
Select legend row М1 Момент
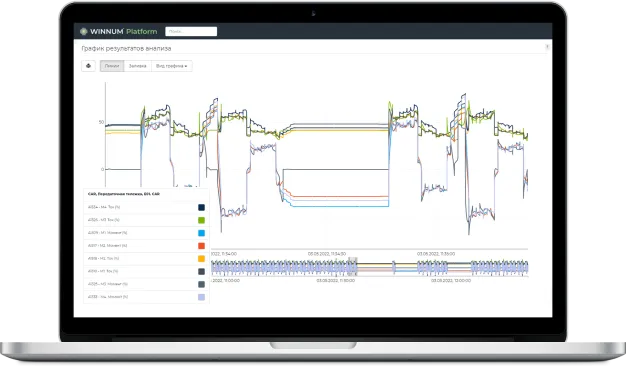point(146,233)
